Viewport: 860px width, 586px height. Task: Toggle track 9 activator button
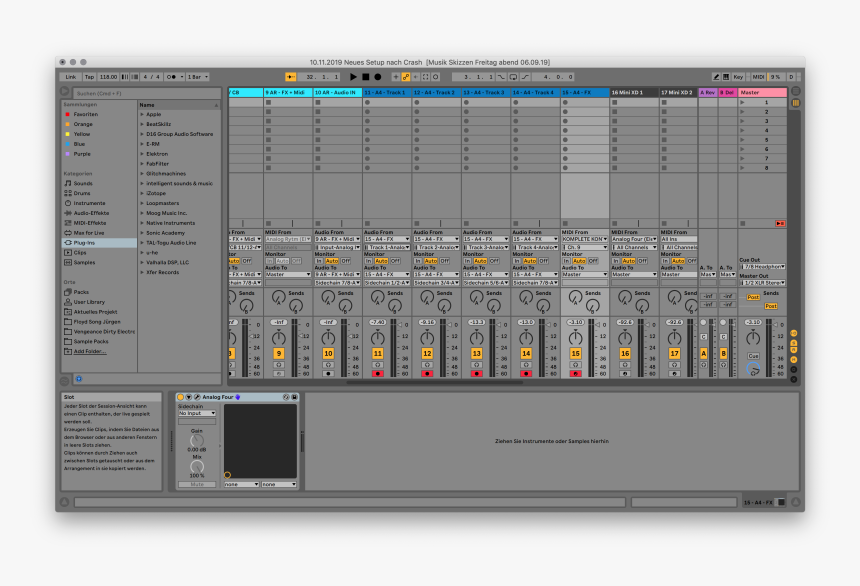click(x=279, y=353)
